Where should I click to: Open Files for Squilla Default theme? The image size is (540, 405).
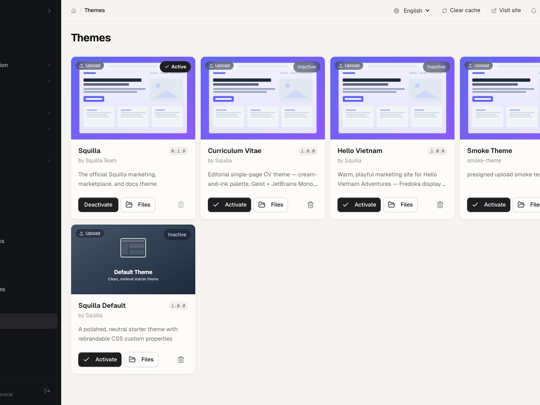tap(141, 360)
